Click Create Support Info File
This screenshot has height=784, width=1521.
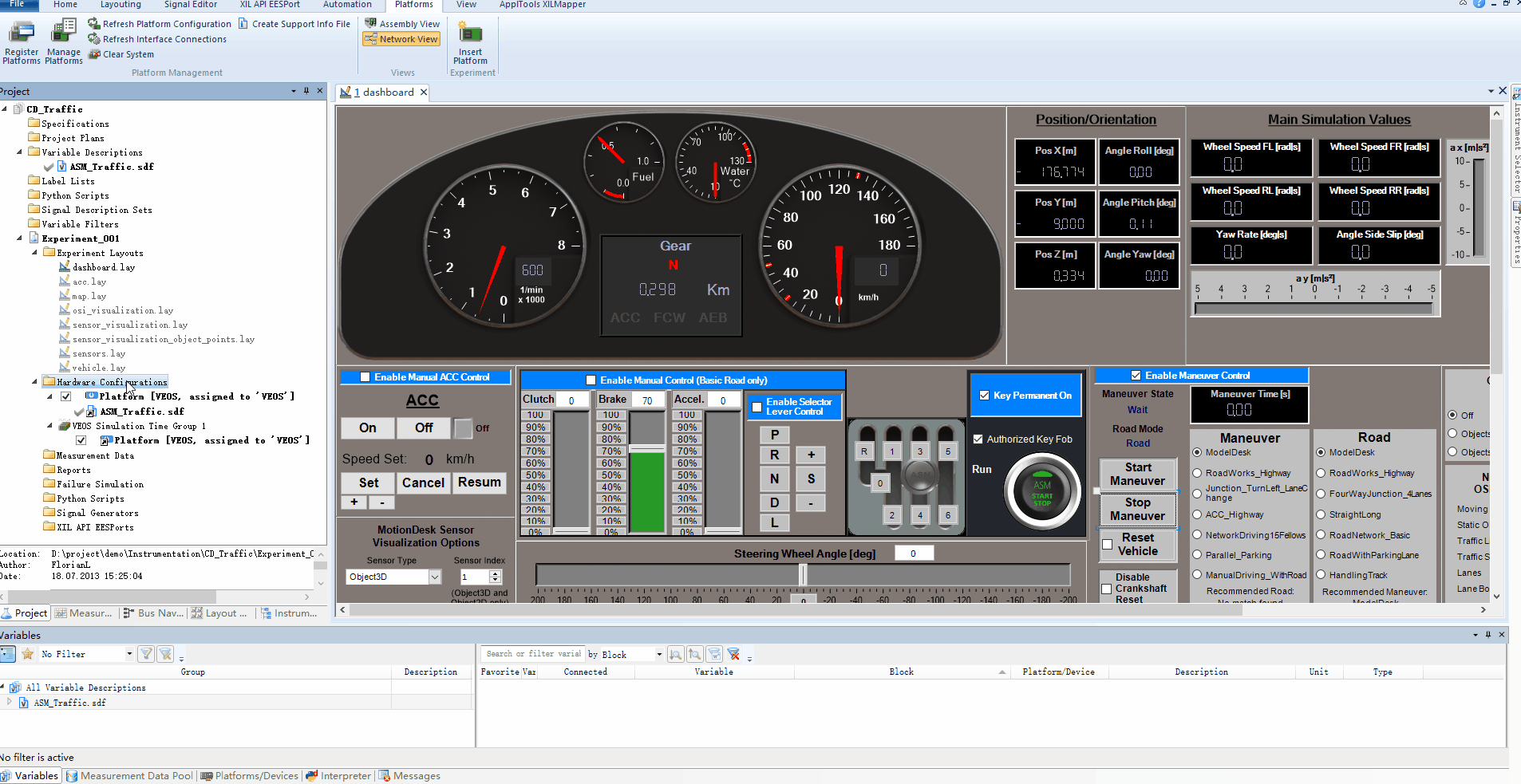(x=294, y=24)
